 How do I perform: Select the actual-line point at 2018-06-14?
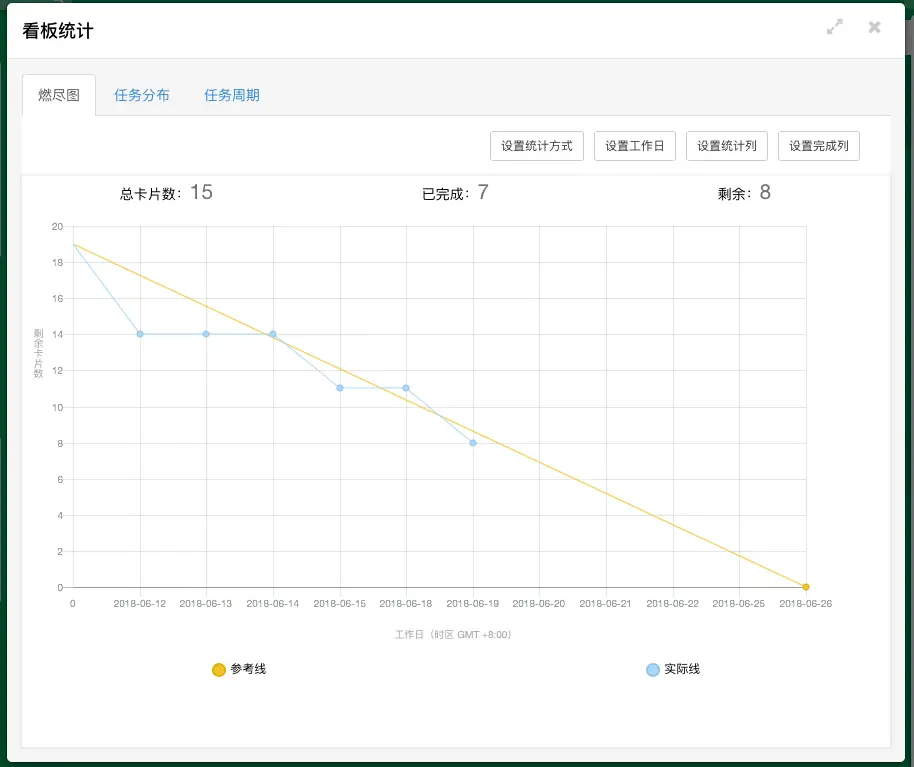(273, 334)
